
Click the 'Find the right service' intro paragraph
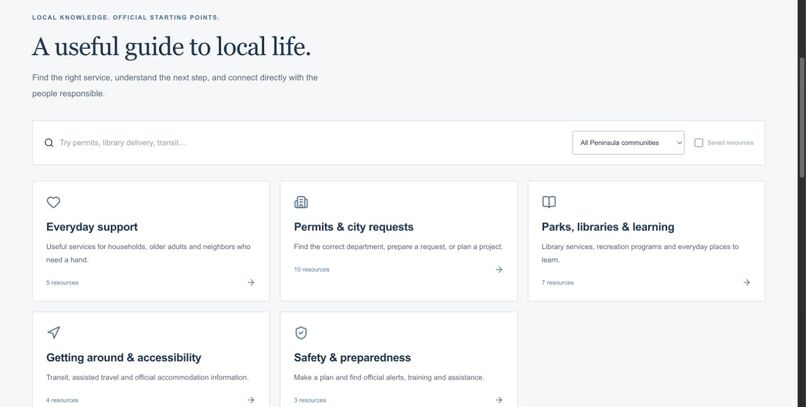[175, 86]
